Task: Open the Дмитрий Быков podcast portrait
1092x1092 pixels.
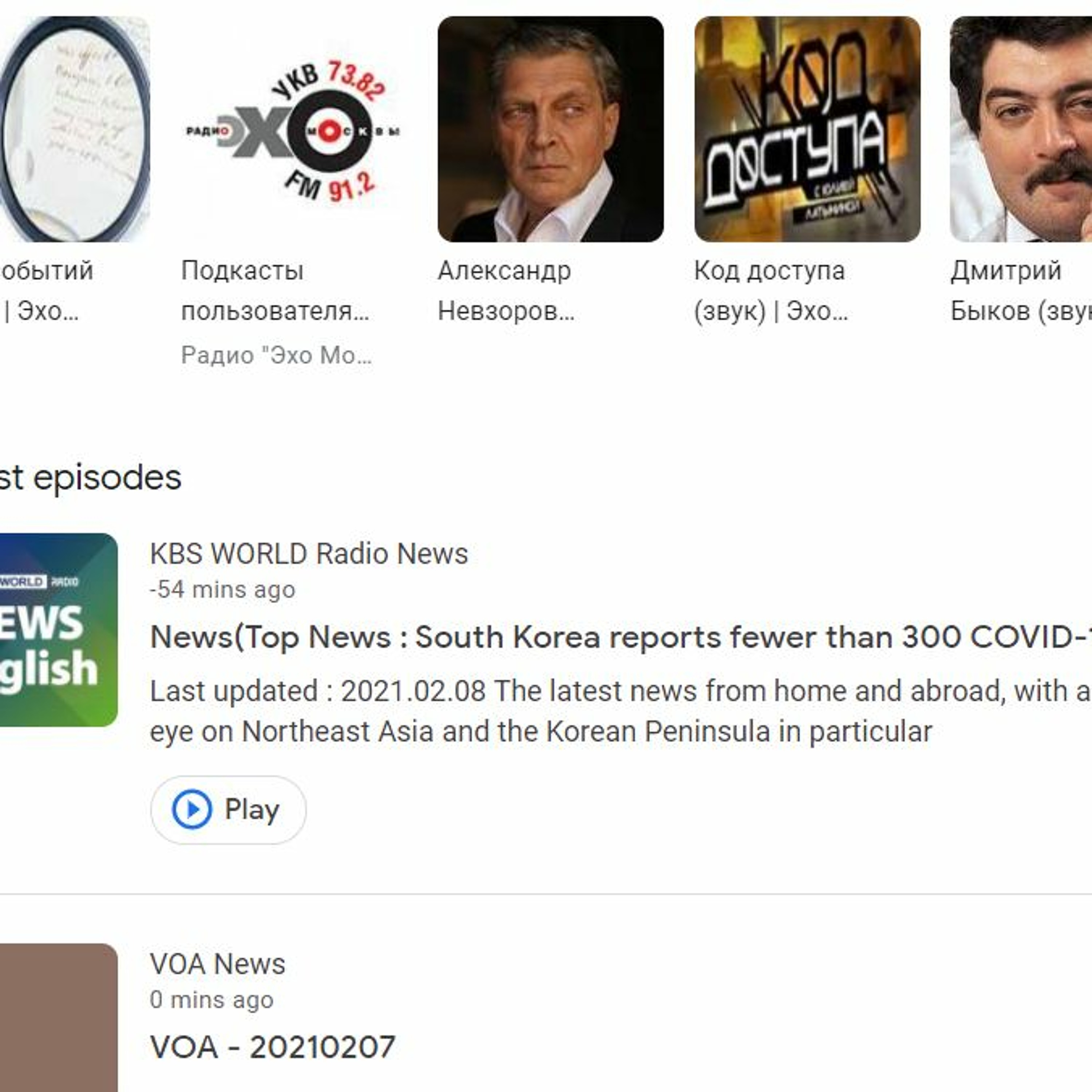Action: coord(1021,130)
